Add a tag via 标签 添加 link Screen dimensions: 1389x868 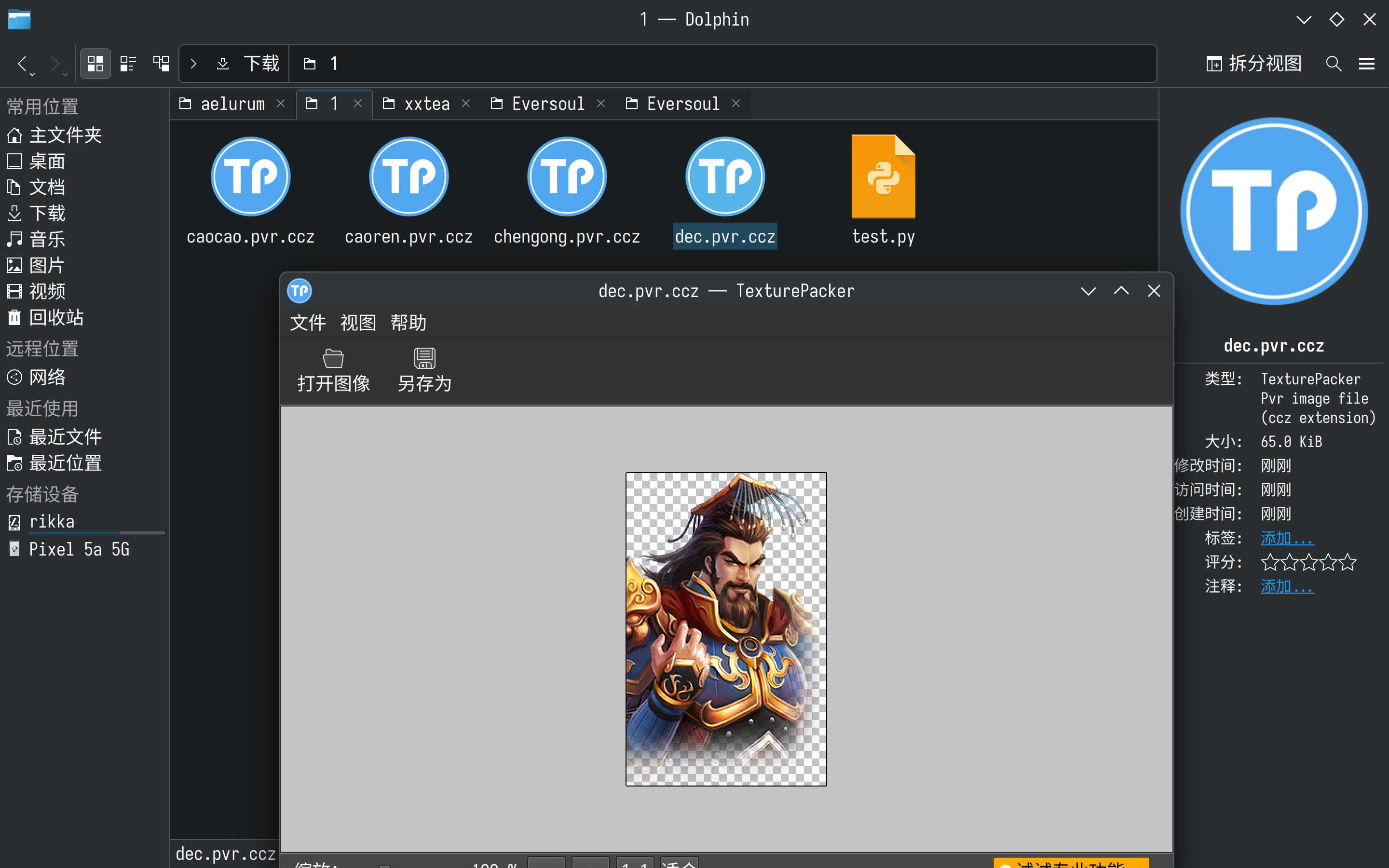click(x=1287, y=538)
